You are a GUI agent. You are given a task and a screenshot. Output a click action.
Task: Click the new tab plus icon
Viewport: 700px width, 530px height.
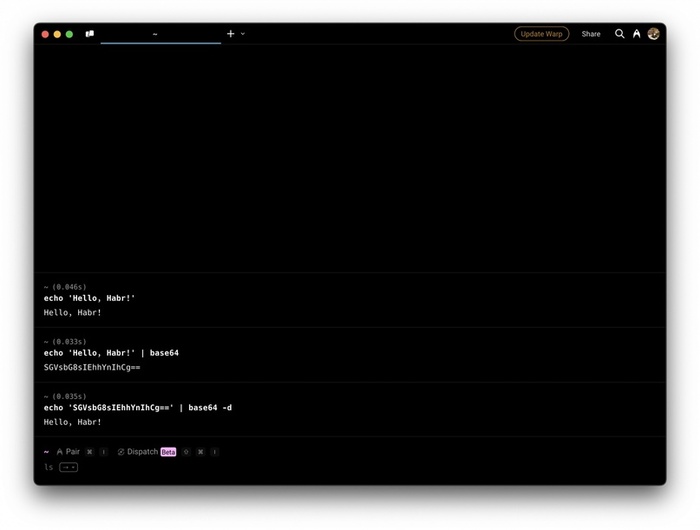point(231,34)
